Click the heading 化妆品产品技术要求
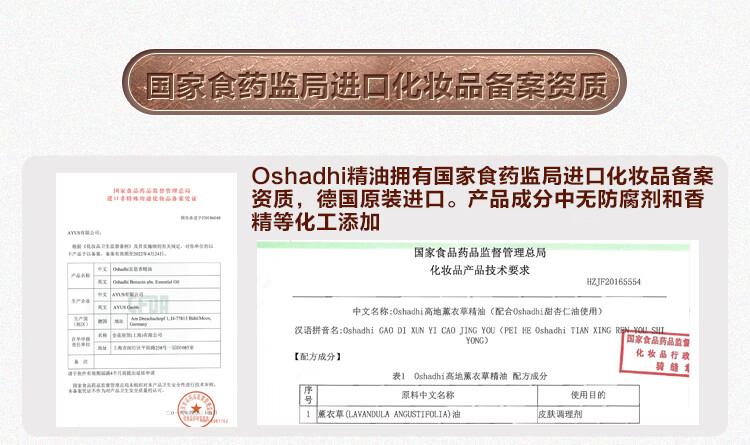Screen dimensions: 750x445 pos(480,270)
